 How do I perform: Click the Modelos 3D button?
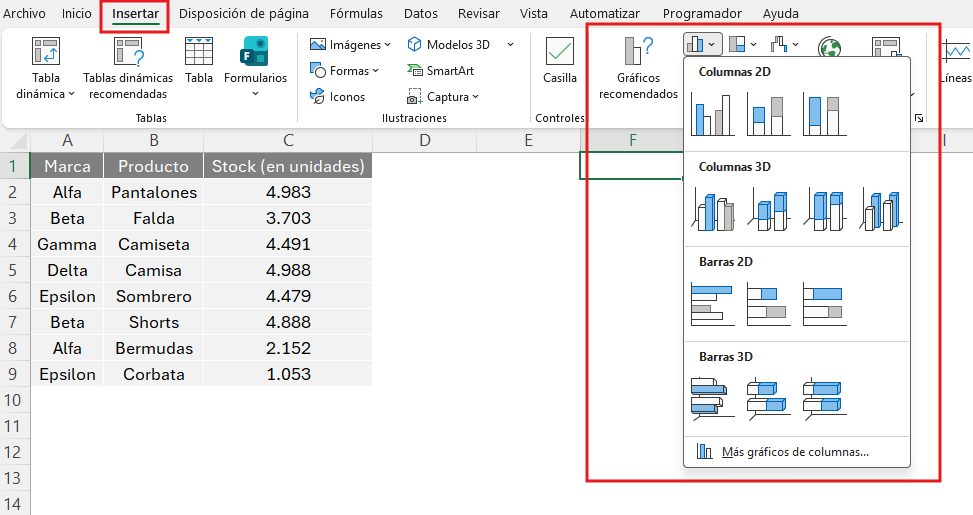449,45
